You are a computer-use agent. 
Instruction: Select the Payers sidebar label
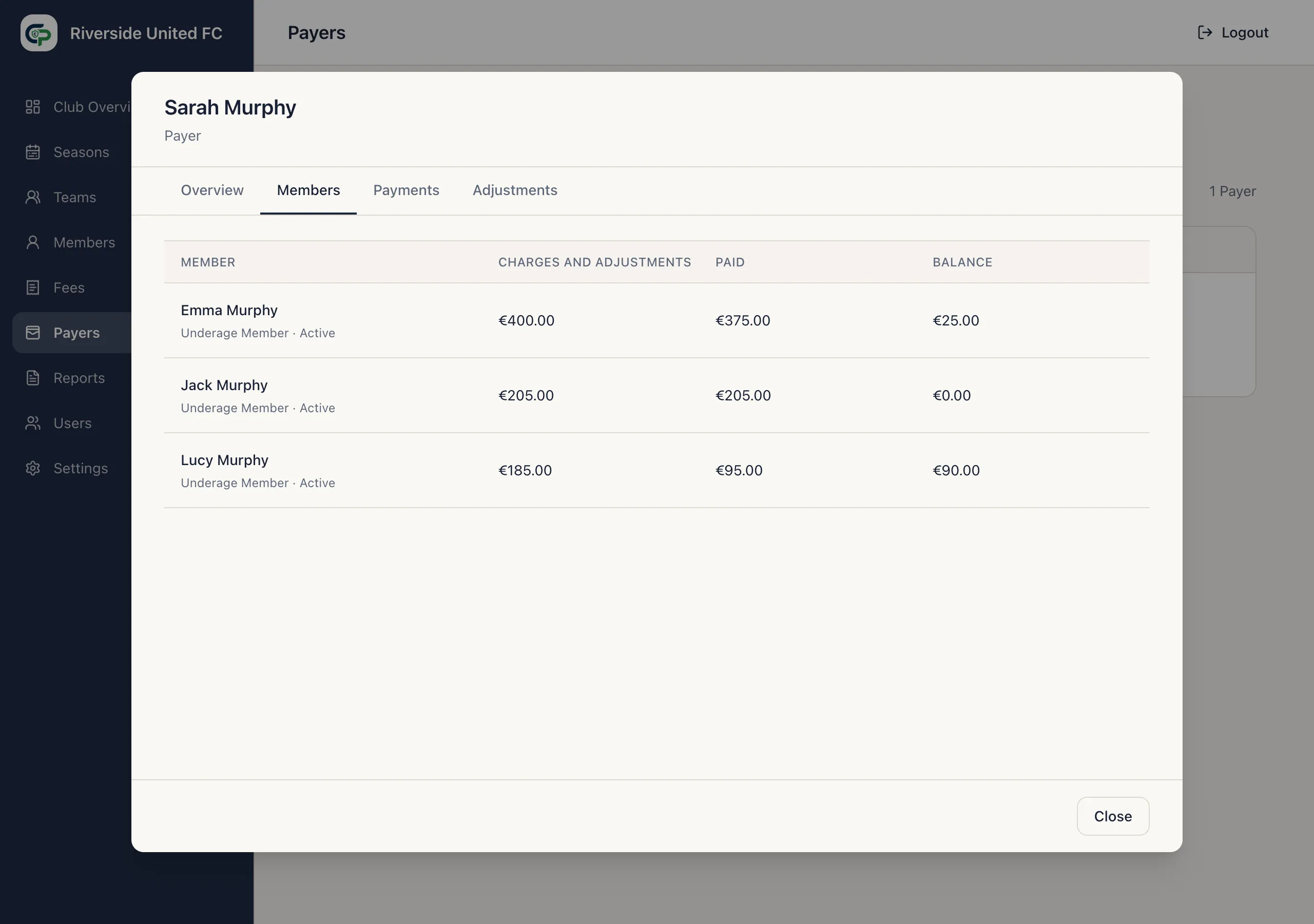coord(76,333)
